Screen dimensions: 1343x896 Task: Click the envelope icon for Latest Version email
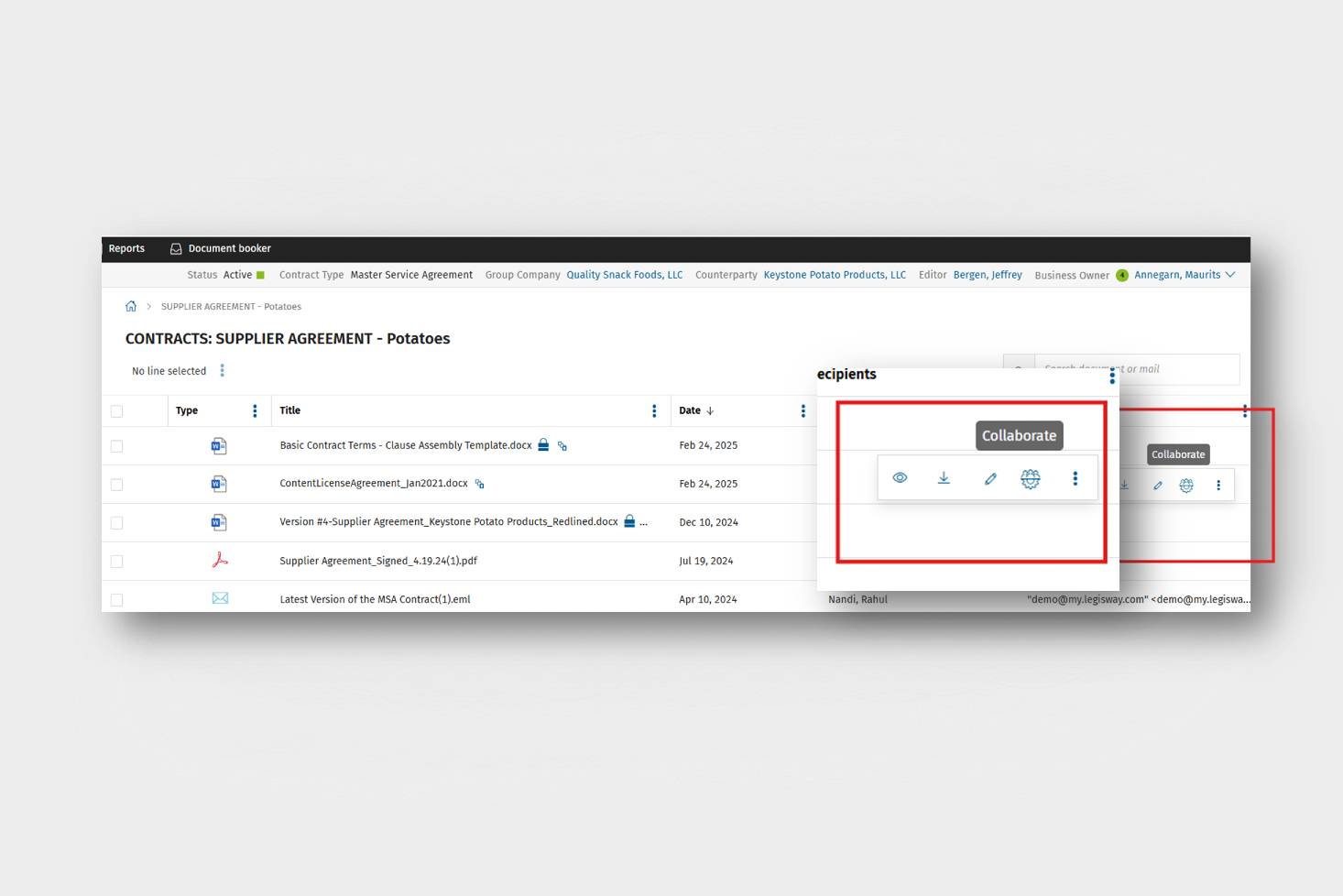point(220,598)
